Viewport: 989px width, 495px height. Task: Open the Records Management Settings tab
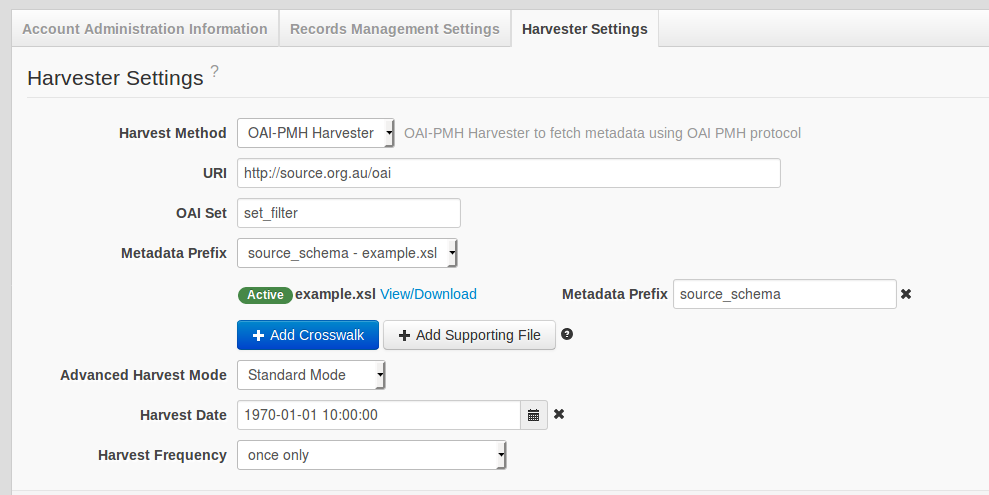click(x=394, y=29)
